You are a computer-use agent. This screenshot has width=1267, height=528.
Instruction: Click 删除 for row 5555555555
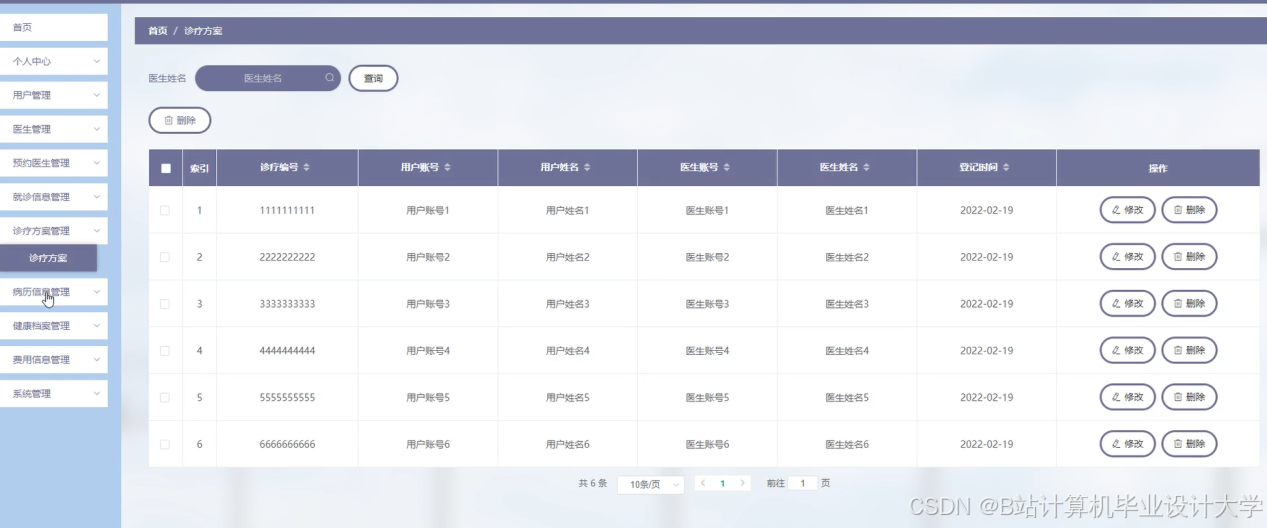coord(1189,397)
